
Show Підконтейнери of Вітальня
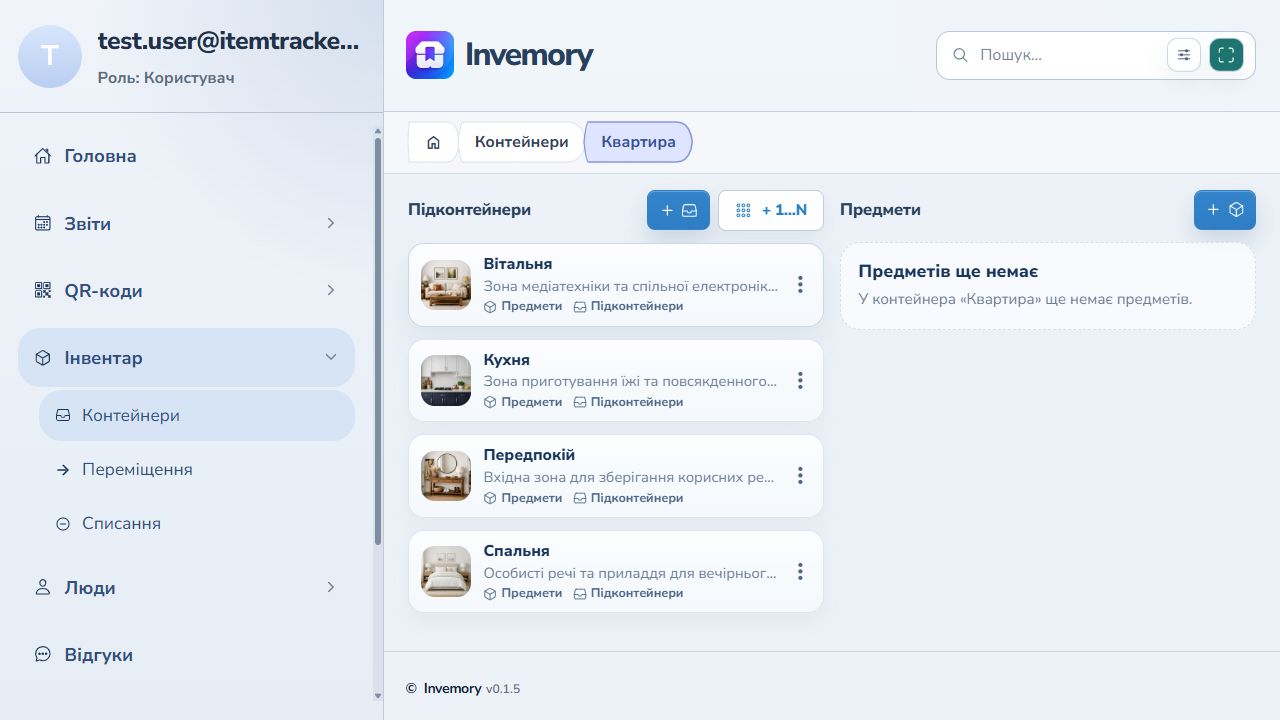pyautogui.click(x=628, y=306)
